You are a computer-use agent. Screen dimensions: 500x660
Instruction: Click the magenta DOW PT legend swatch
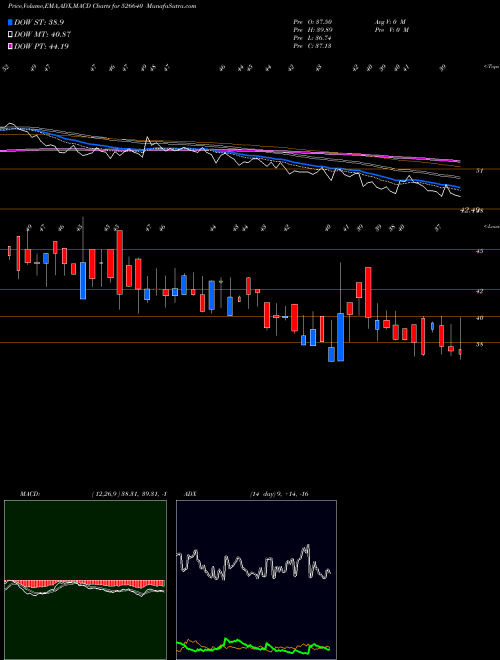(10, 46)
